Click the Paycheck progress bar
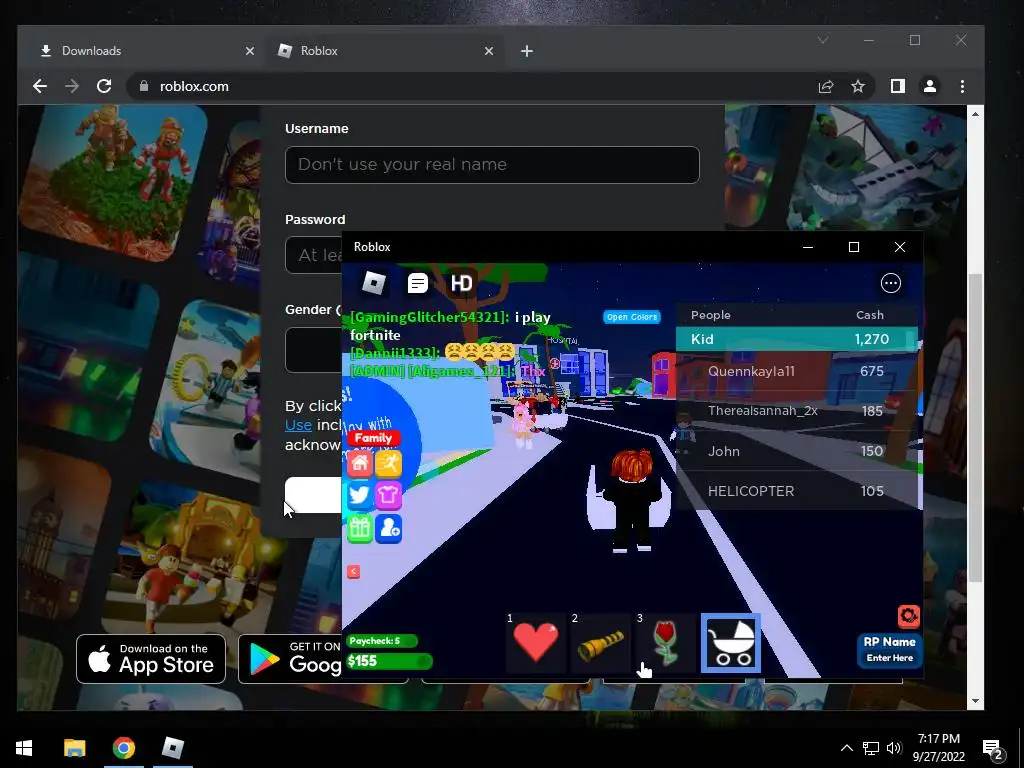This screenshot has width=1024, height=768. click(382, 641)
